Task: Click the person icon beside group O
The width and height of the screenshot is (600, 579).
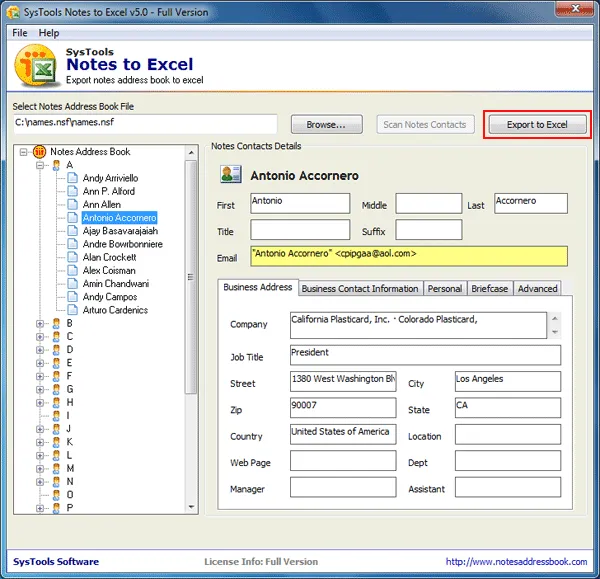Action: point(56,495)
